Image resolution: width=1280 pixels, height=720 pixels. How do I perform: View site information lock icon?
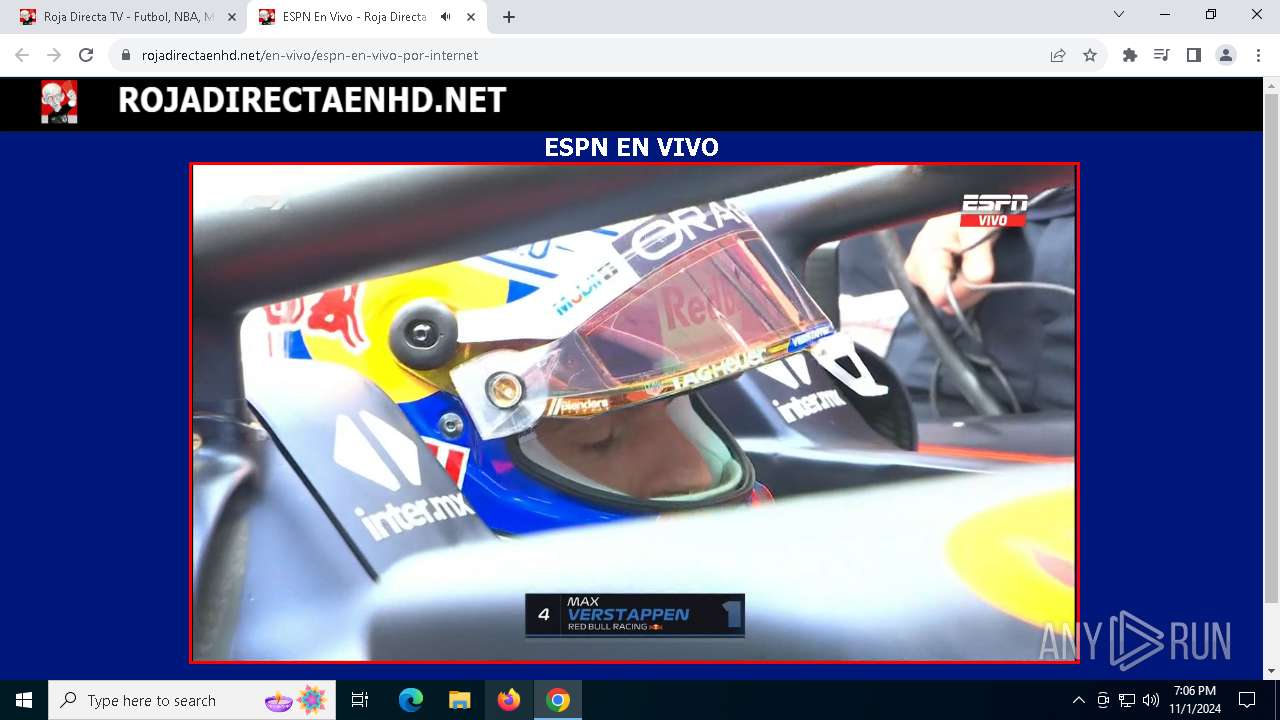[126, 56]
